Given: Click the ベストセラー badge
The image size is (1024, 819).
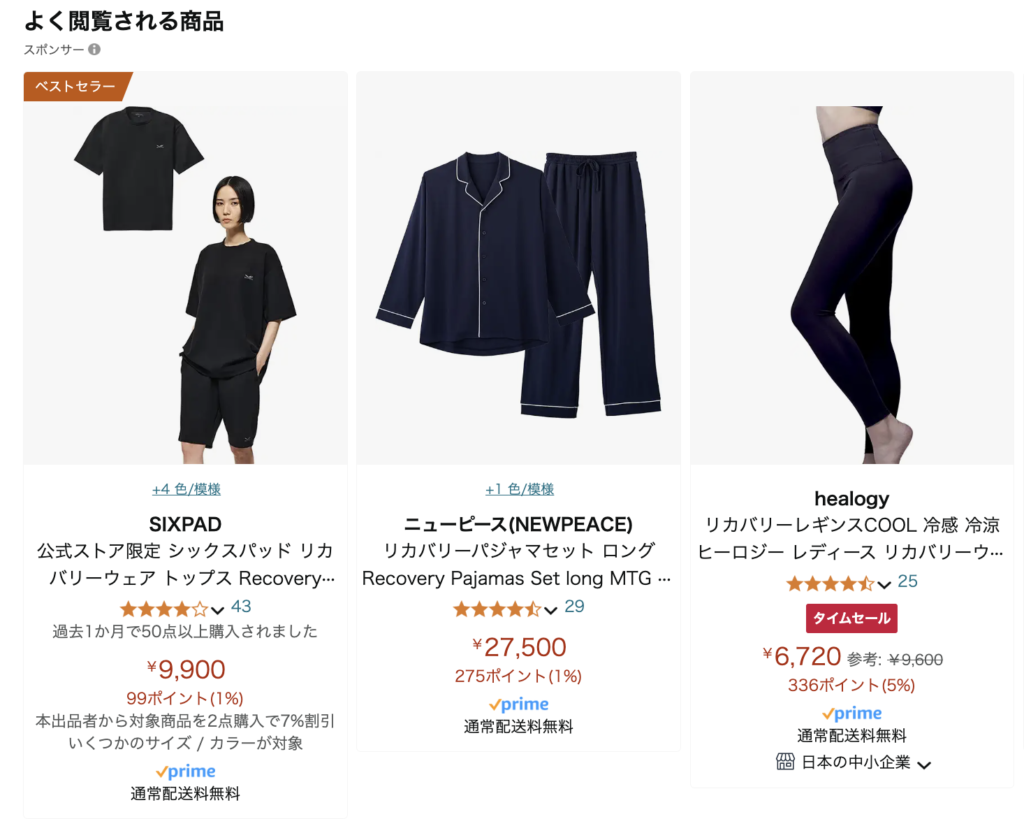Looking at the screenshot, I should coord(76,86).
